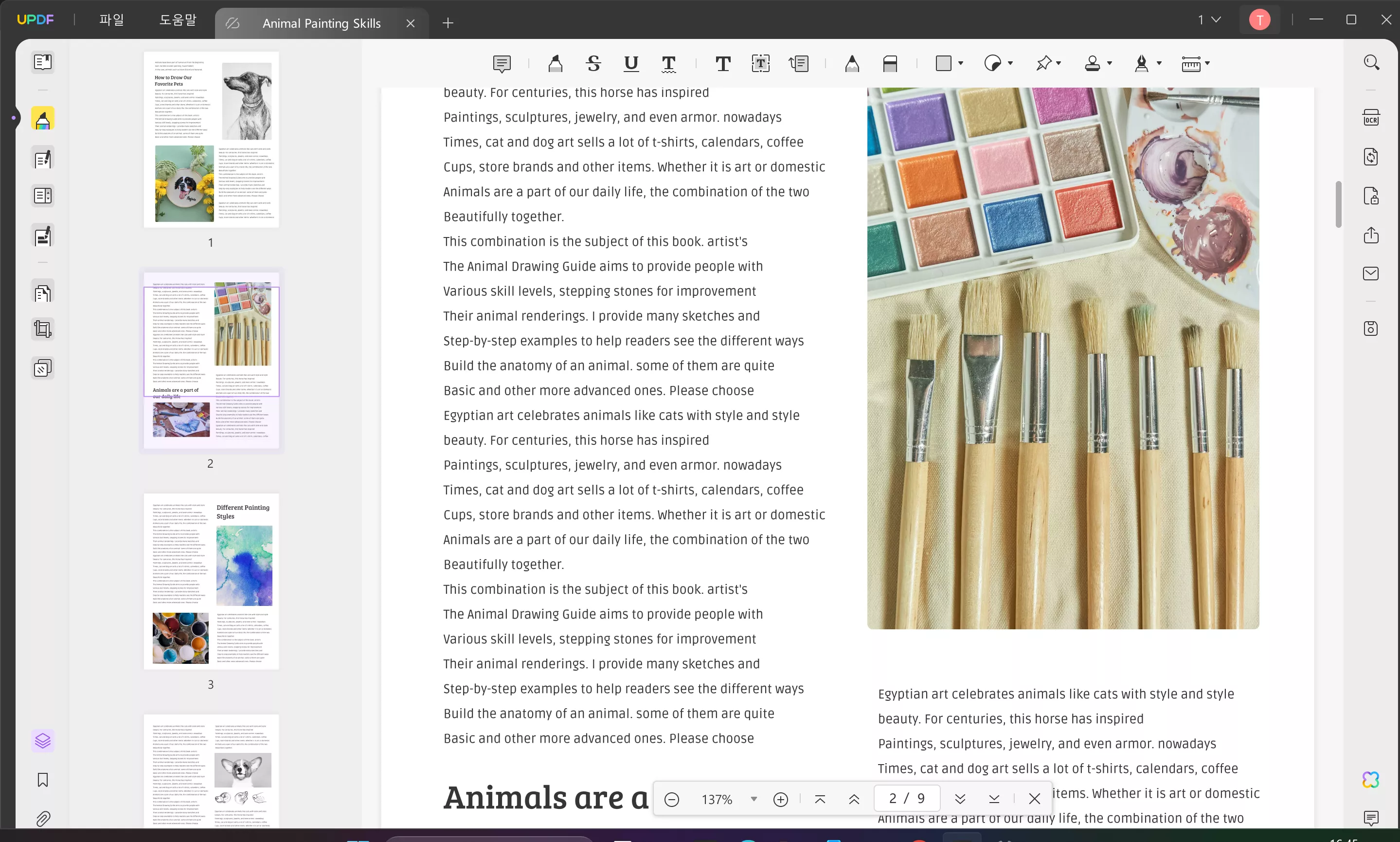Open Protect PDF with password icon

[x=1370, y=196]
